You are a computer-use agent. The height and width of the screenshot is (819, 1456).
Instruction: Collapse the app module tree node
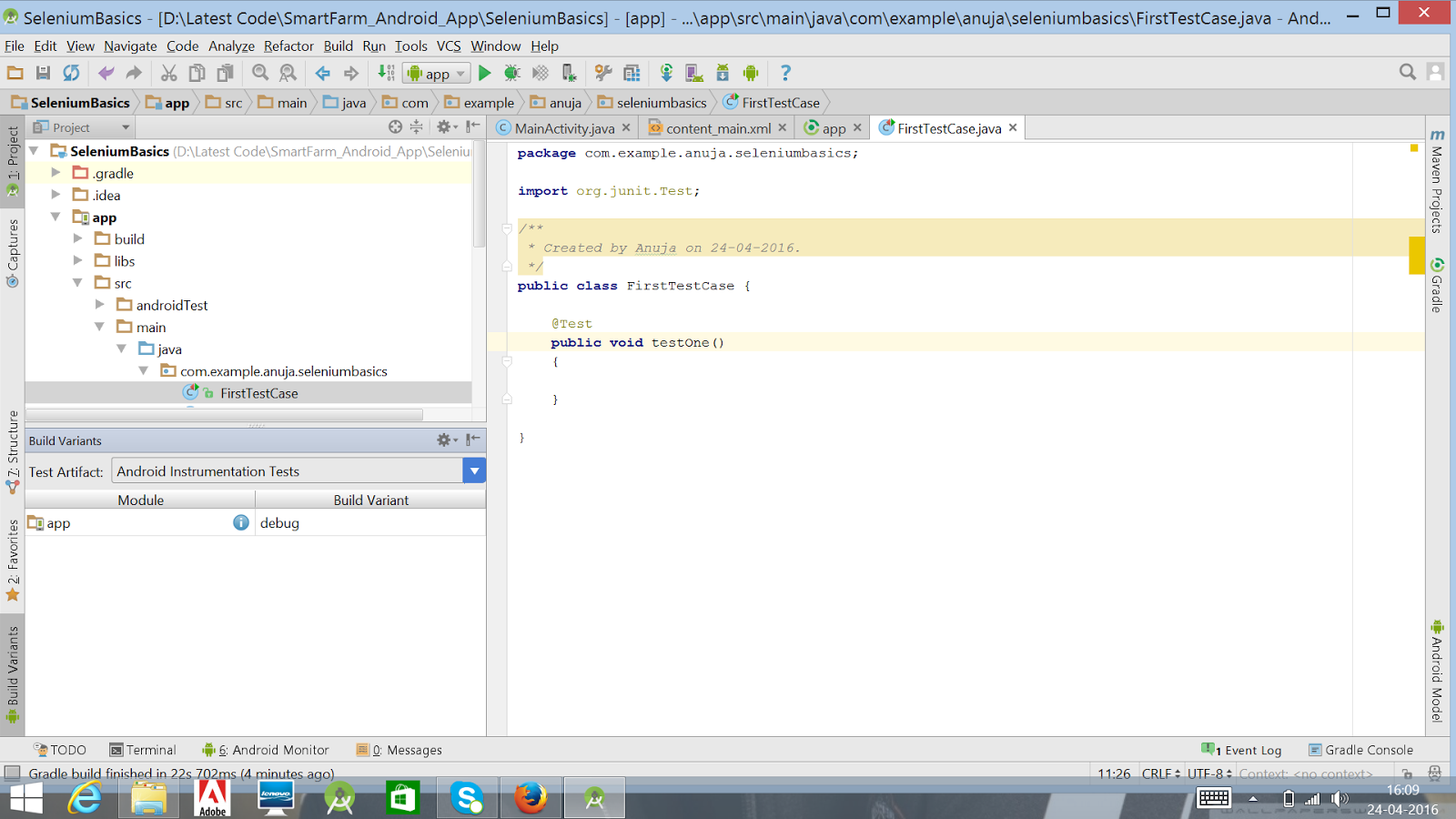pos(56,217)
